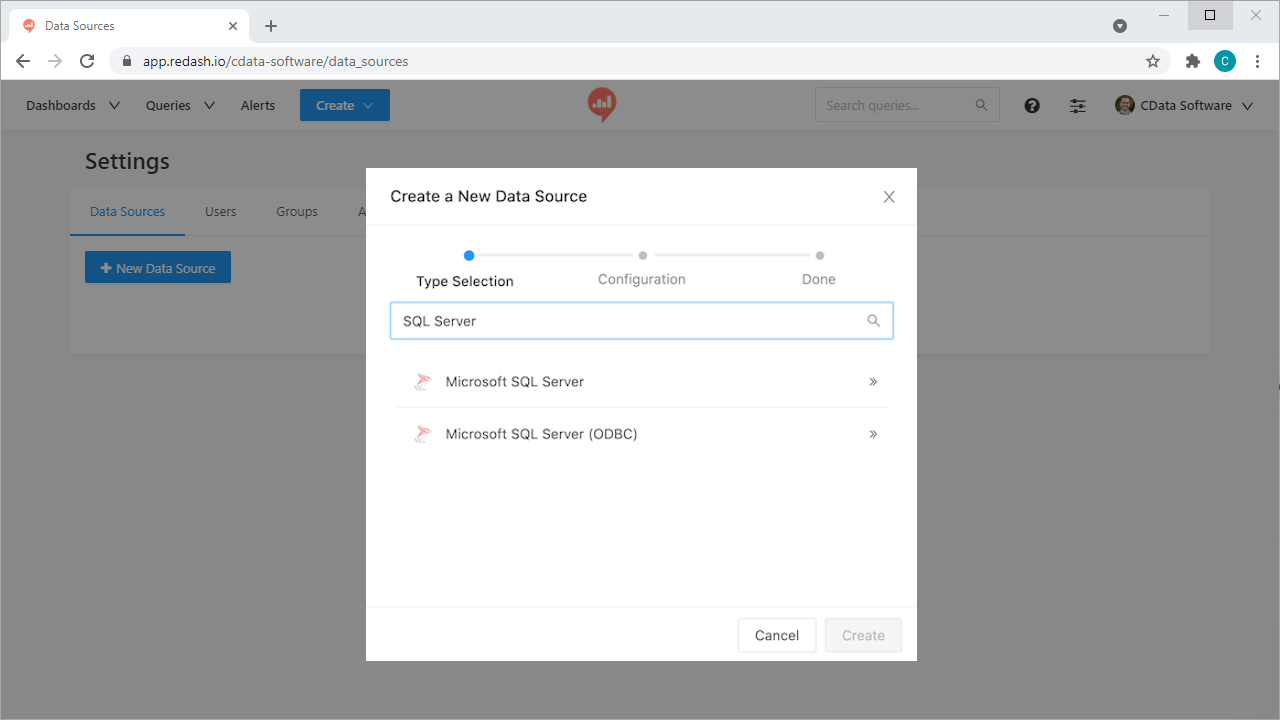Click the browser address bar URL
This screenshot has width=1280, height=720.
[275, 61]
